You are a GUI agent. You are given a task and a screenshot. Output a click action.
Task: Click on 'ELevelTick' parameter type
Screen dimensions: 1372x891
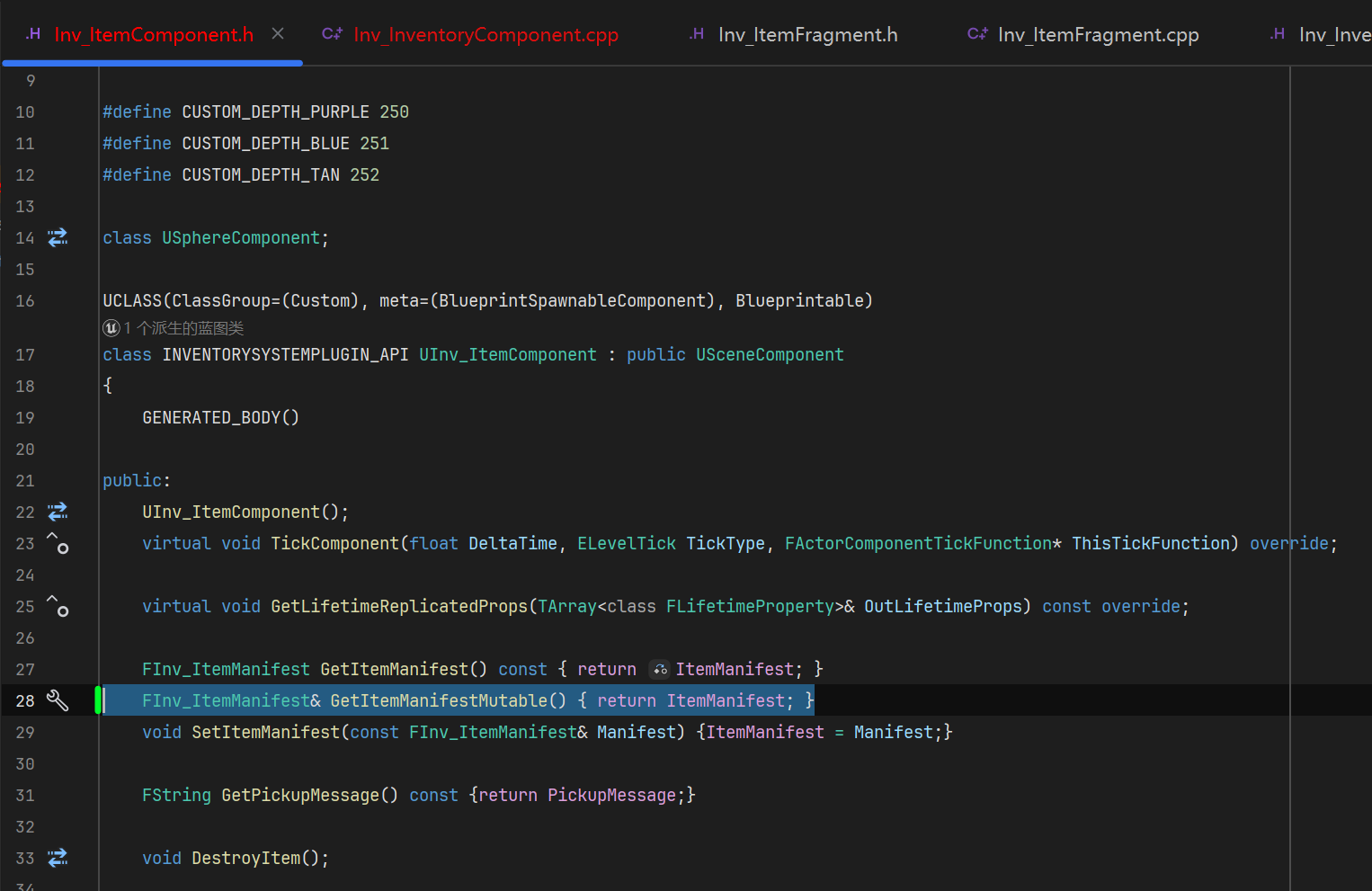click(x=627, y=543)
